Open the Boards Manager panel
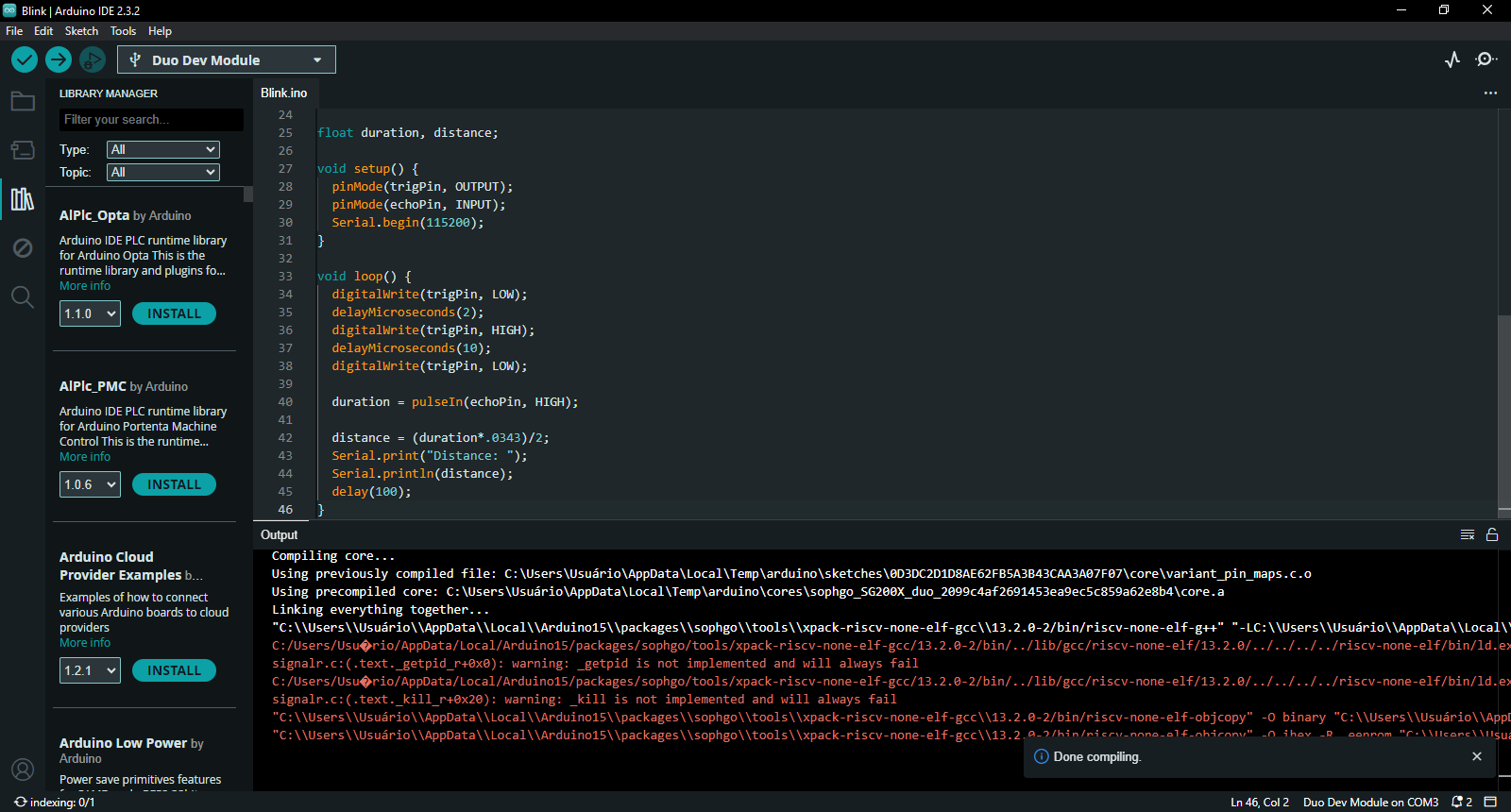The height and width of the screenshot is (812, 1511). [23, 150]
